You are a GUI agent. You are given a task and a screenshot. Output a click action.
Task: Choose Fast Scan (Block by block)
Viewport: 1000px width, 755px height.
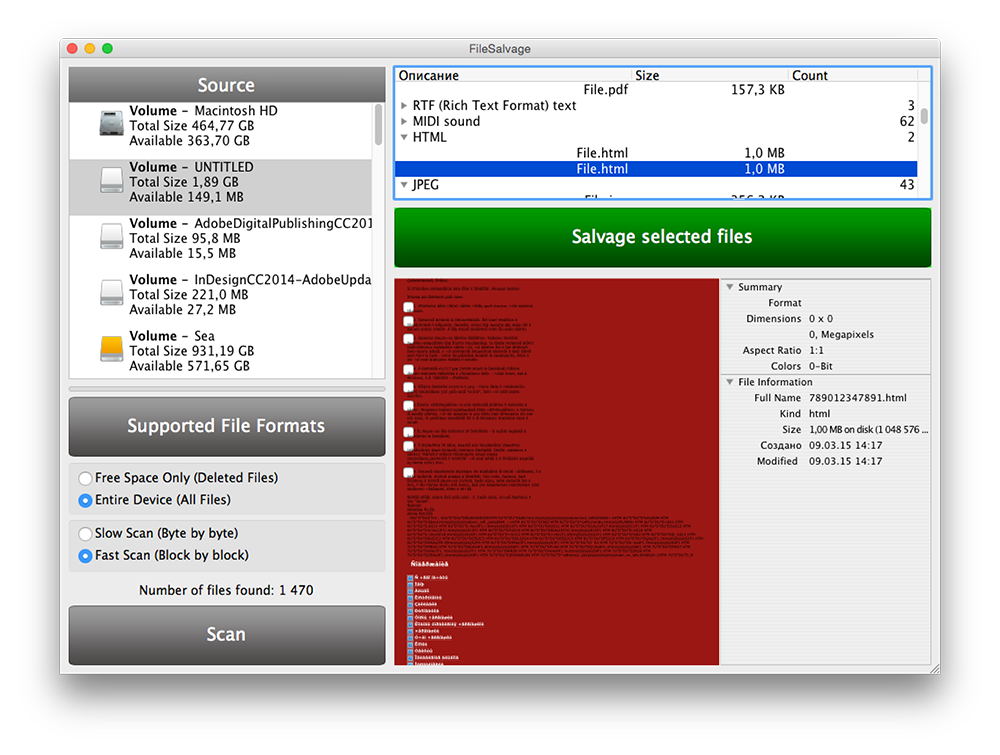(86, 556)
